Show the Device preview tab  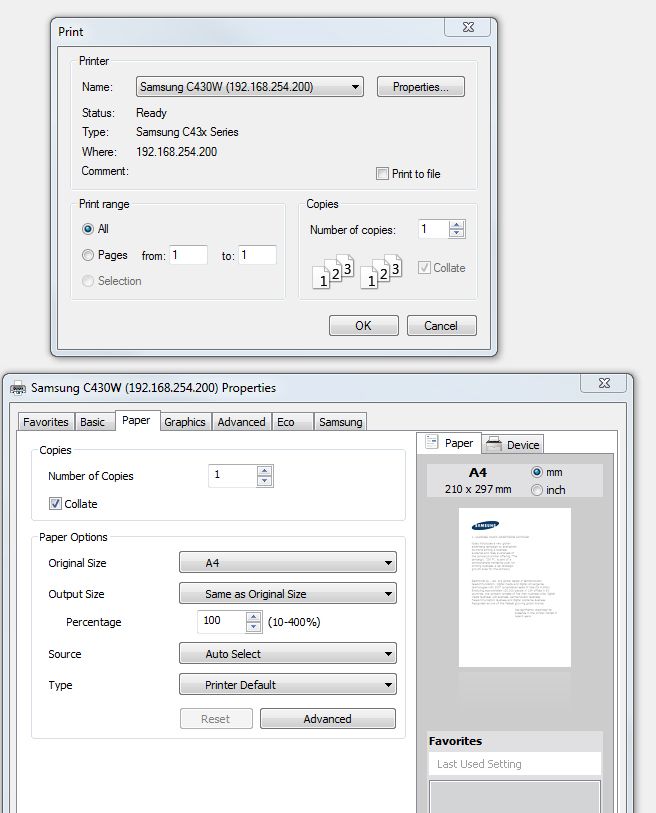point(513,444)
